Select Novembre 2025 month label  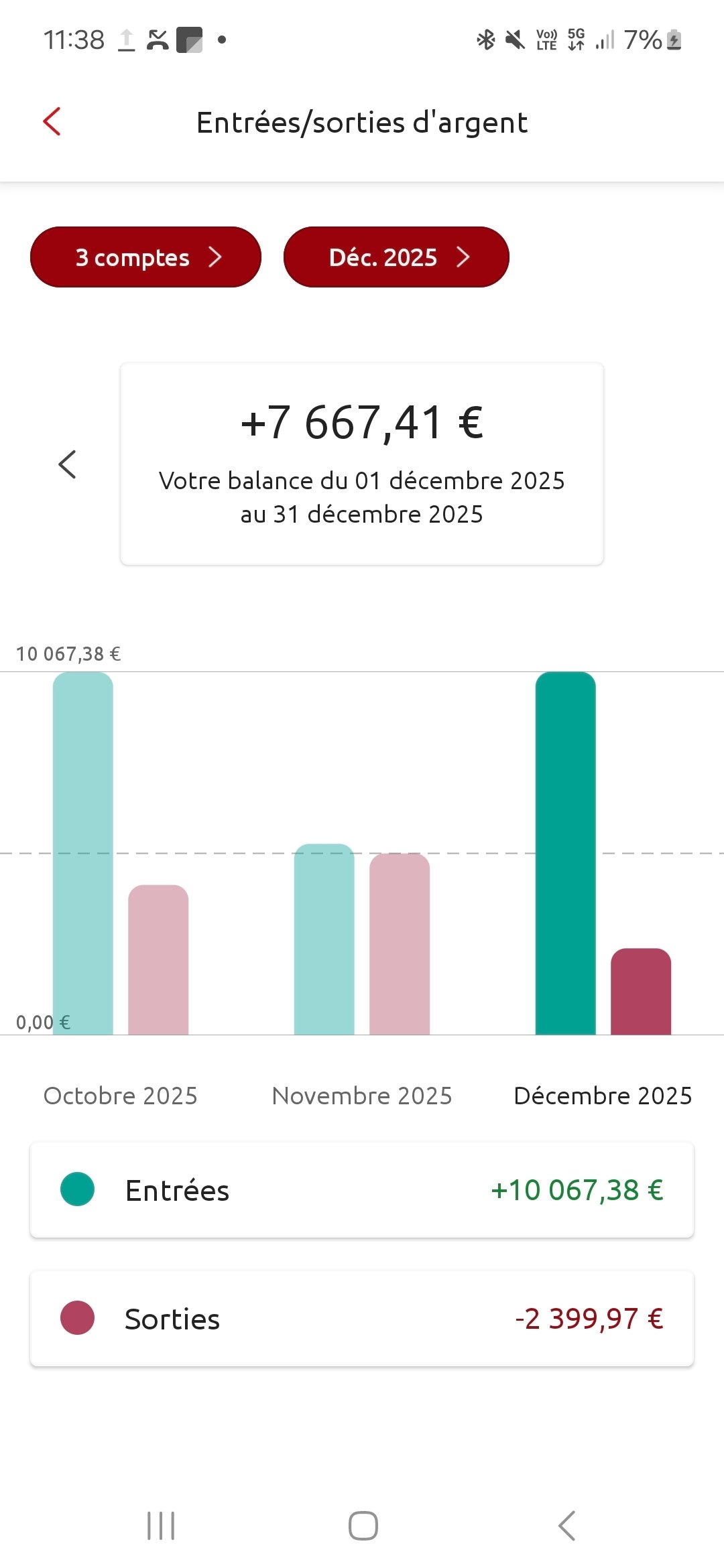click(362, 1096)
